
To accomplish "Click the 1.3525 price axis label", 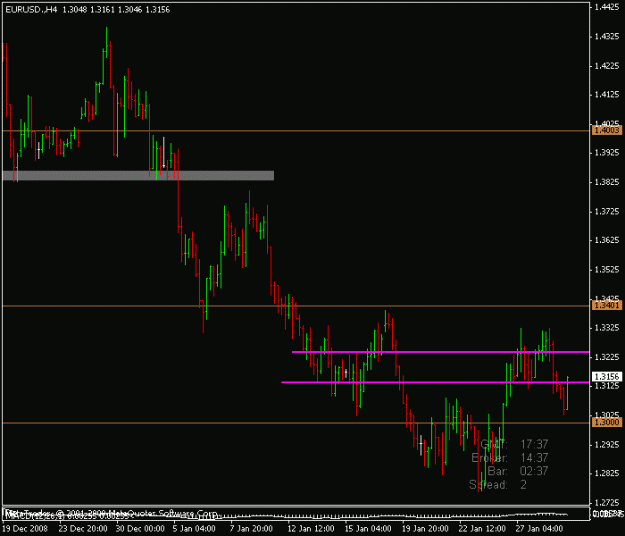I will (607, 270).
